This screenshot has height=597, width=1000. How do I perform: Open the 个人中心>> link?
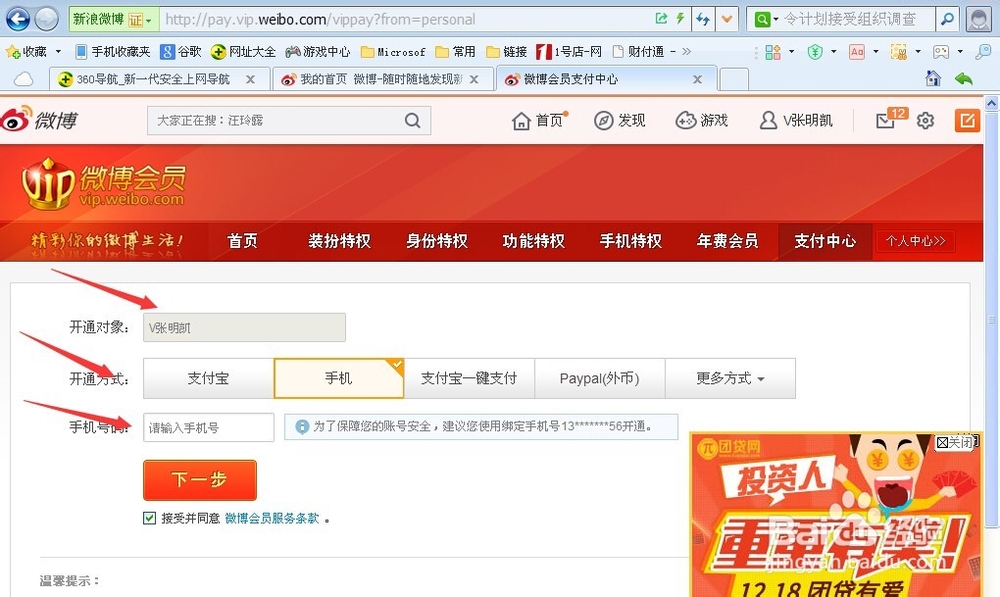point(915,241)
